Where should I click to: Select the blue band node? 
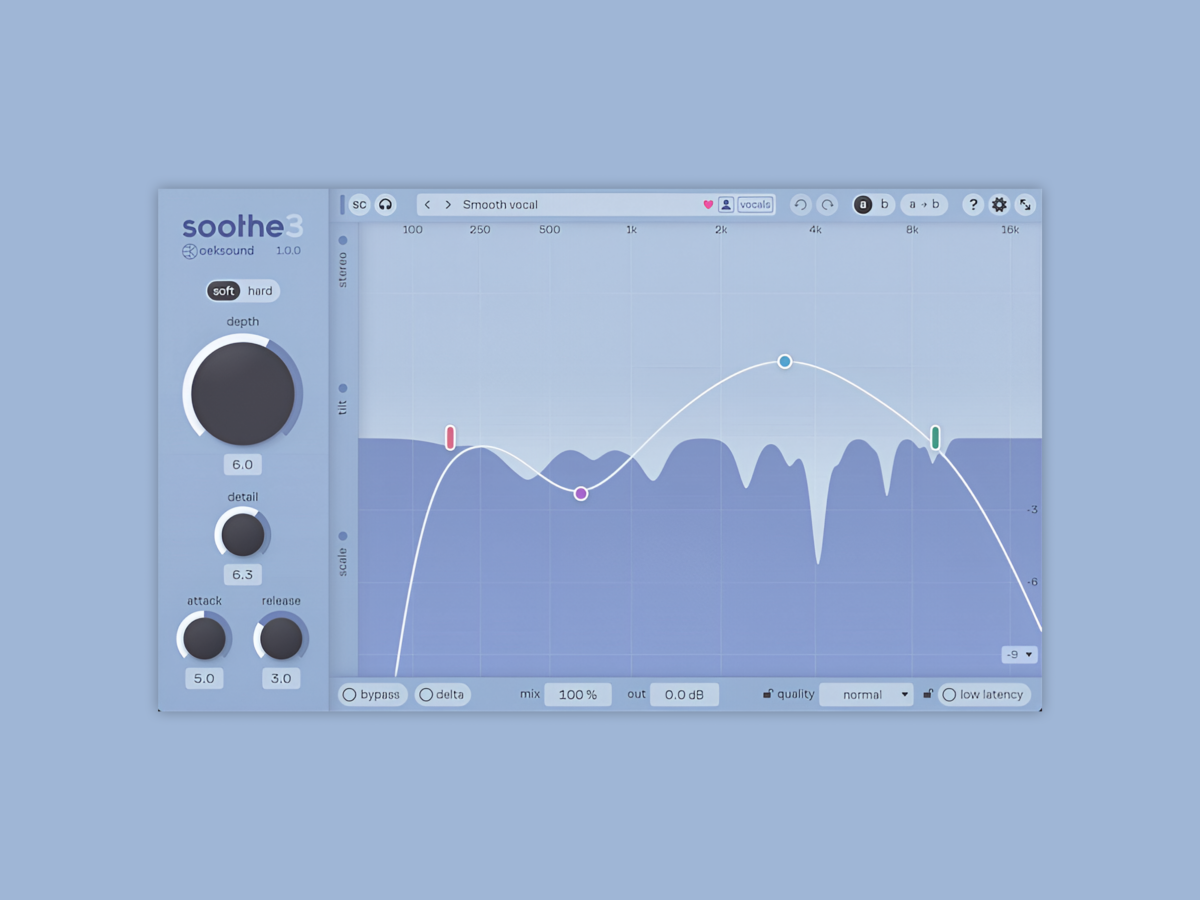785,361
